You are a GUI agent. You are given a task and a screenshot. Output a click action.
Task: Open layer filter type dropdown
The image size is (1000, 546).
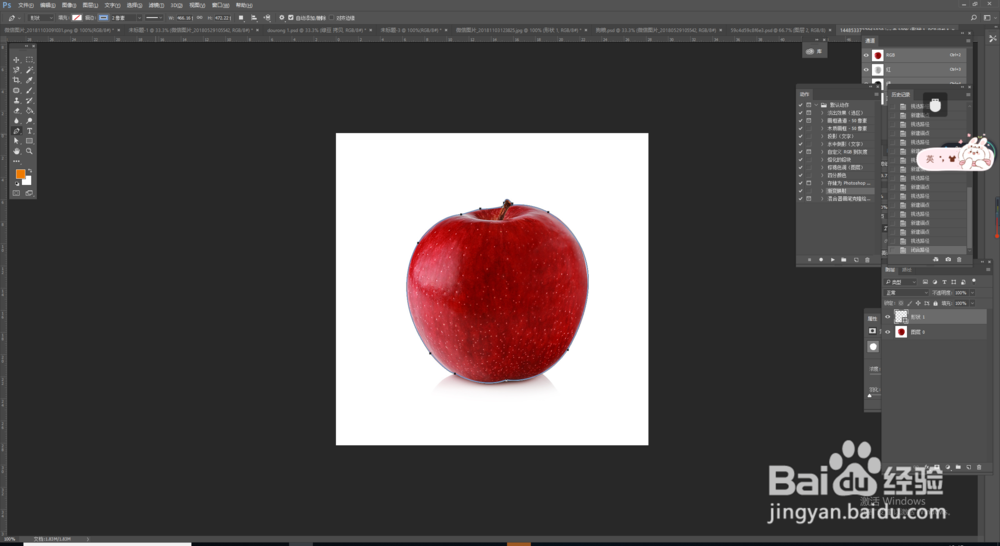(900, 282)
